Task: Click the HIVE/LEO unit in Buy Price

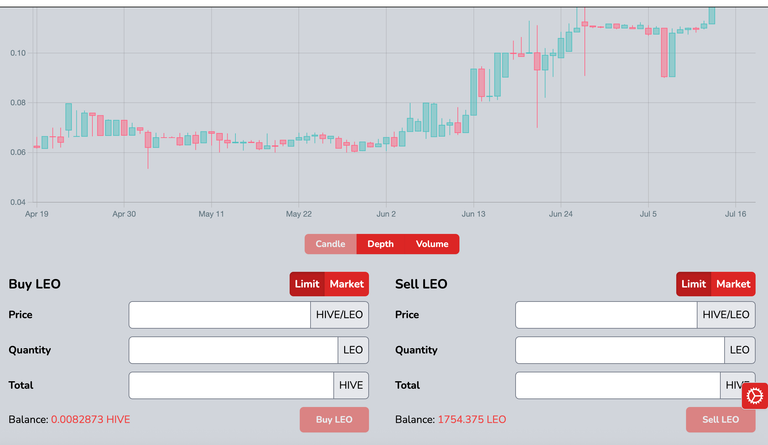Action: 339,315
